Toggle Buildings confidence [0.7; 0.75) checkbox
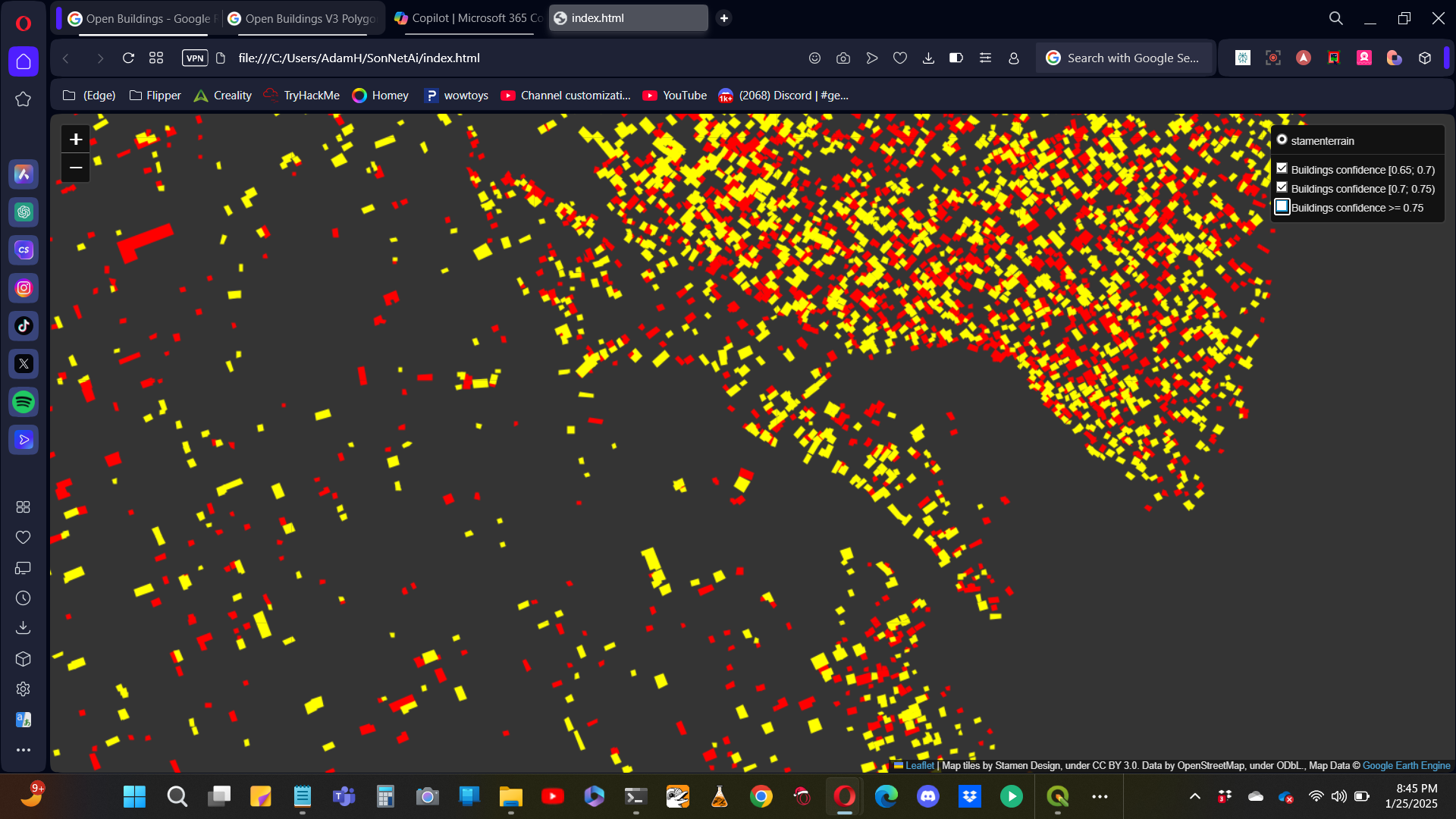 [x=1282, y=188]
